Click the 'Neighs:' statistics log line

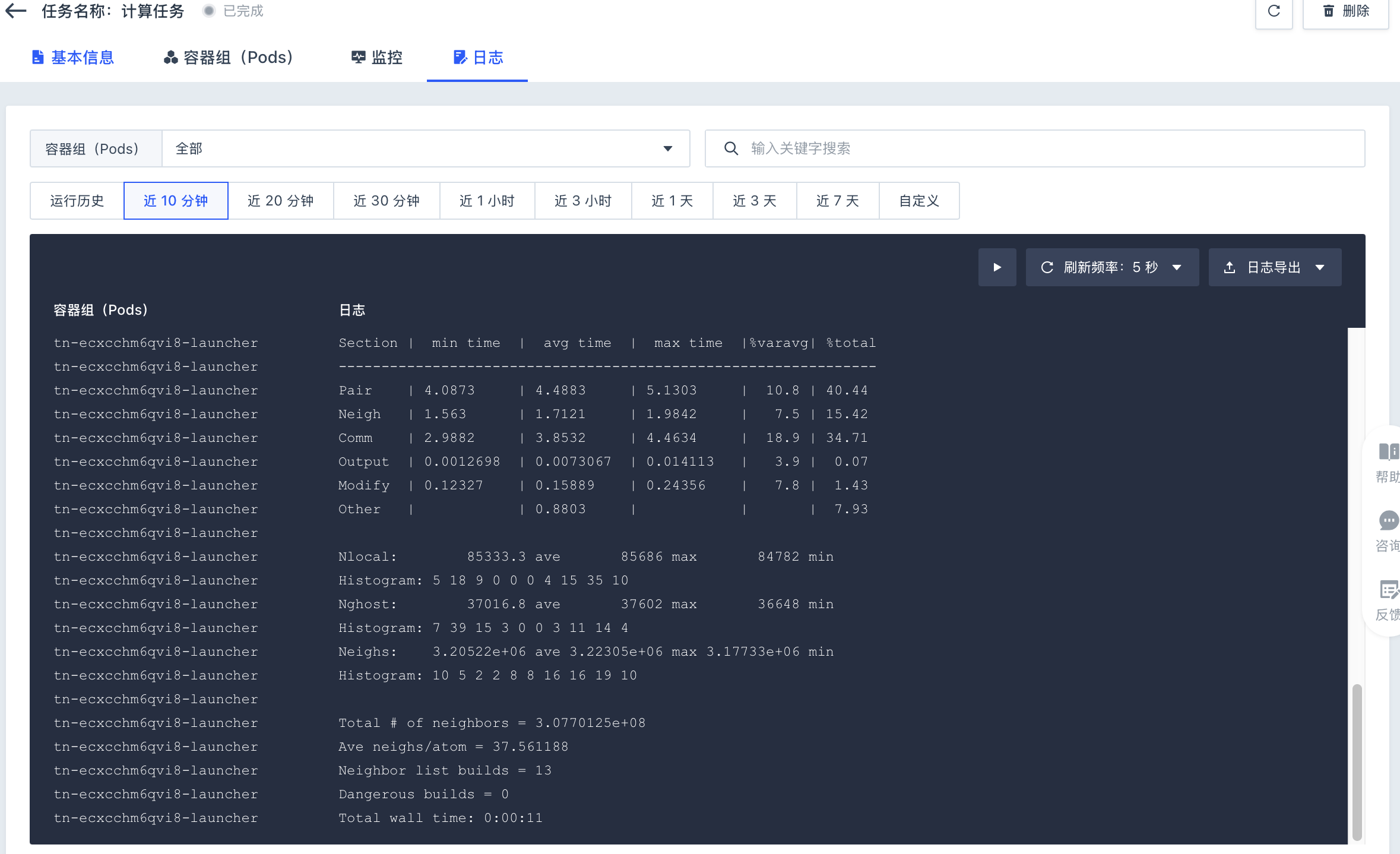coord(586,651)
